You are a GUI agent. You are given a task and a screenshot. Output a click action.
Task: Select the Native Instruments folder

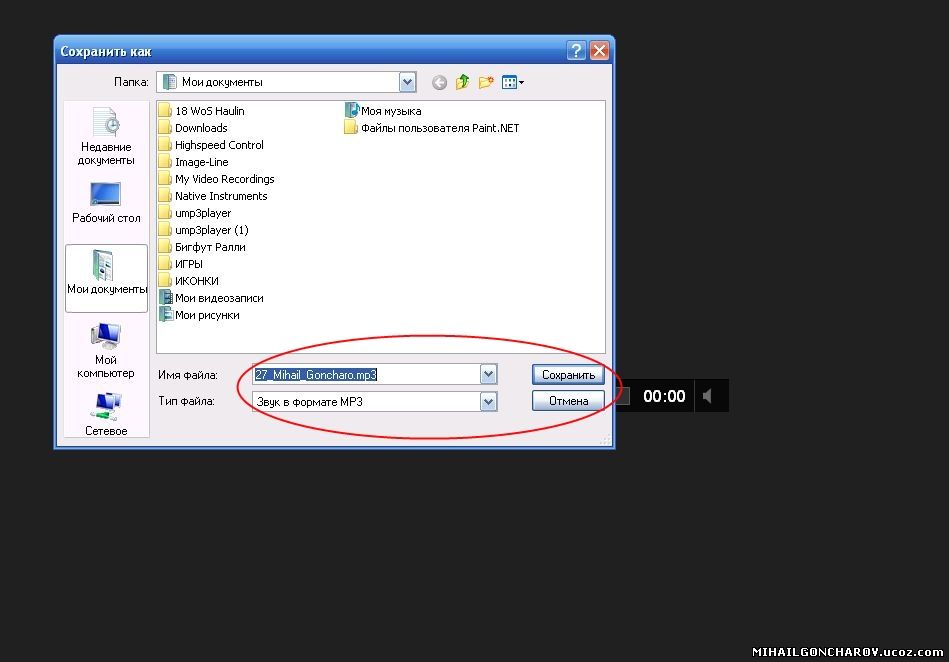tap(213, 196)
